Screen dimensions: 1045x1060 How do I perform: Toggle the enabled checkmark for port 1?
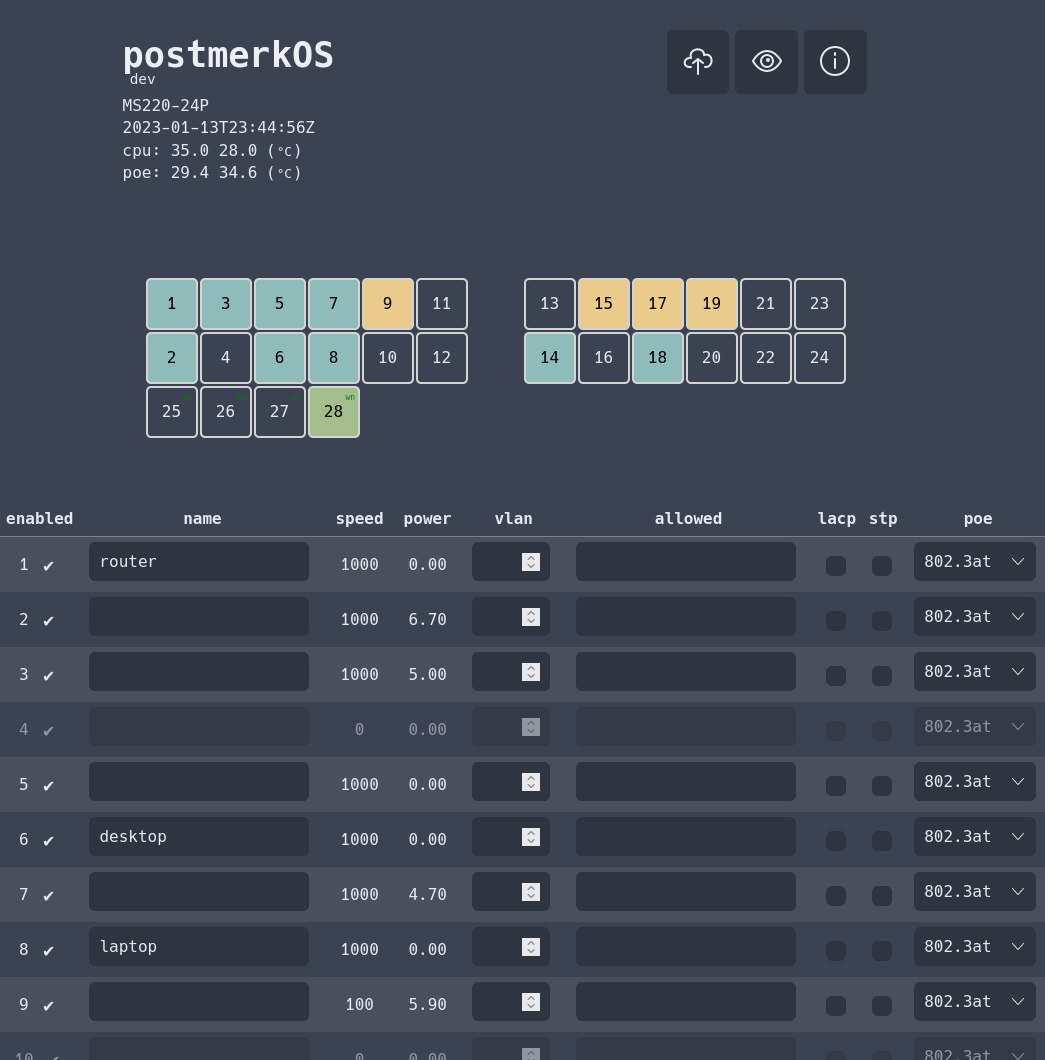tap(48, 565)
